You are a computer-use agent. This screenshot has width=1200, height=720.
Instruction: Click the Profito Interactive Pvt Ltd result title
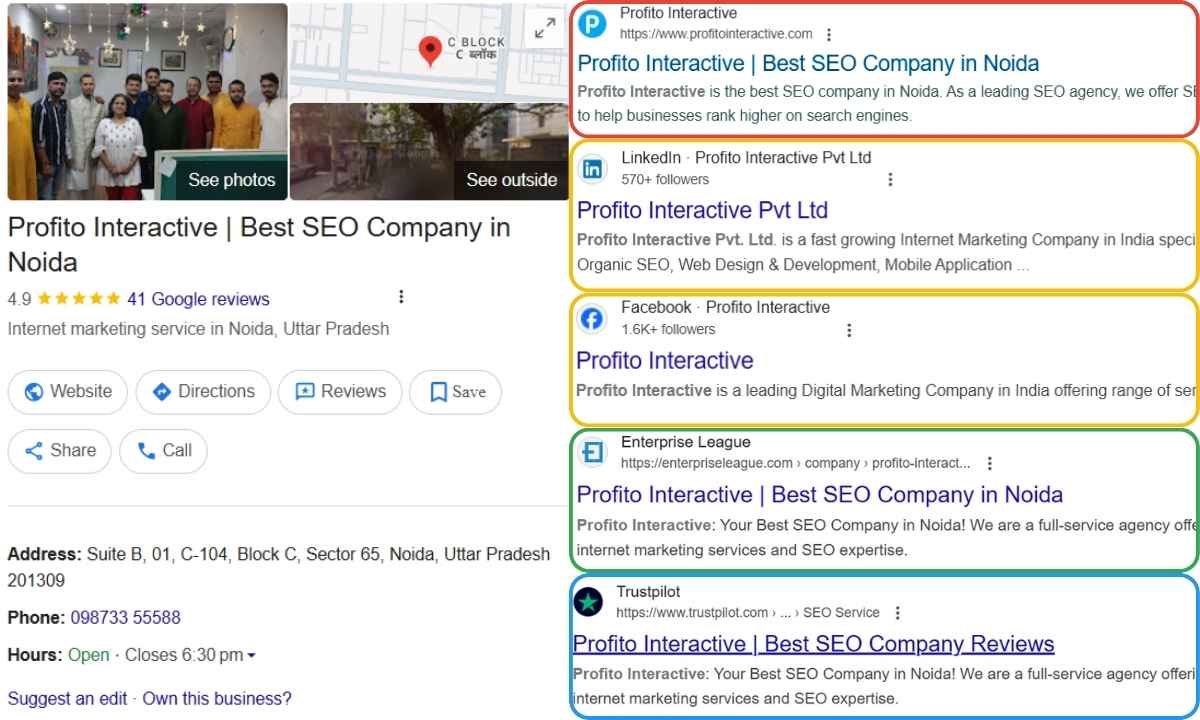pyautogui.click(x=702, y=210)
